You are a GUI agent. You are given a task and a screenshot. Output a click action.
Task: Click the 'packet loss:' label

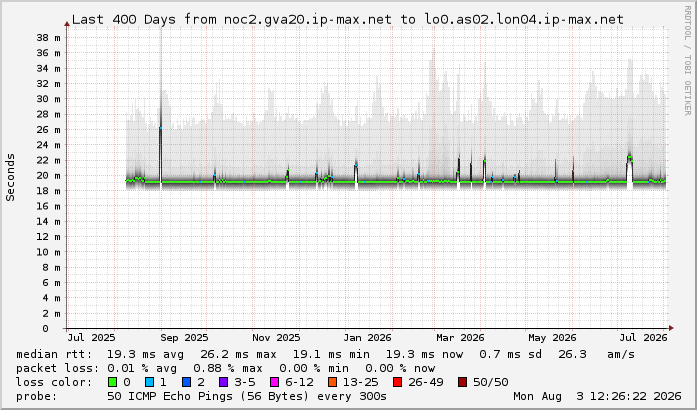tap(58, 368)
